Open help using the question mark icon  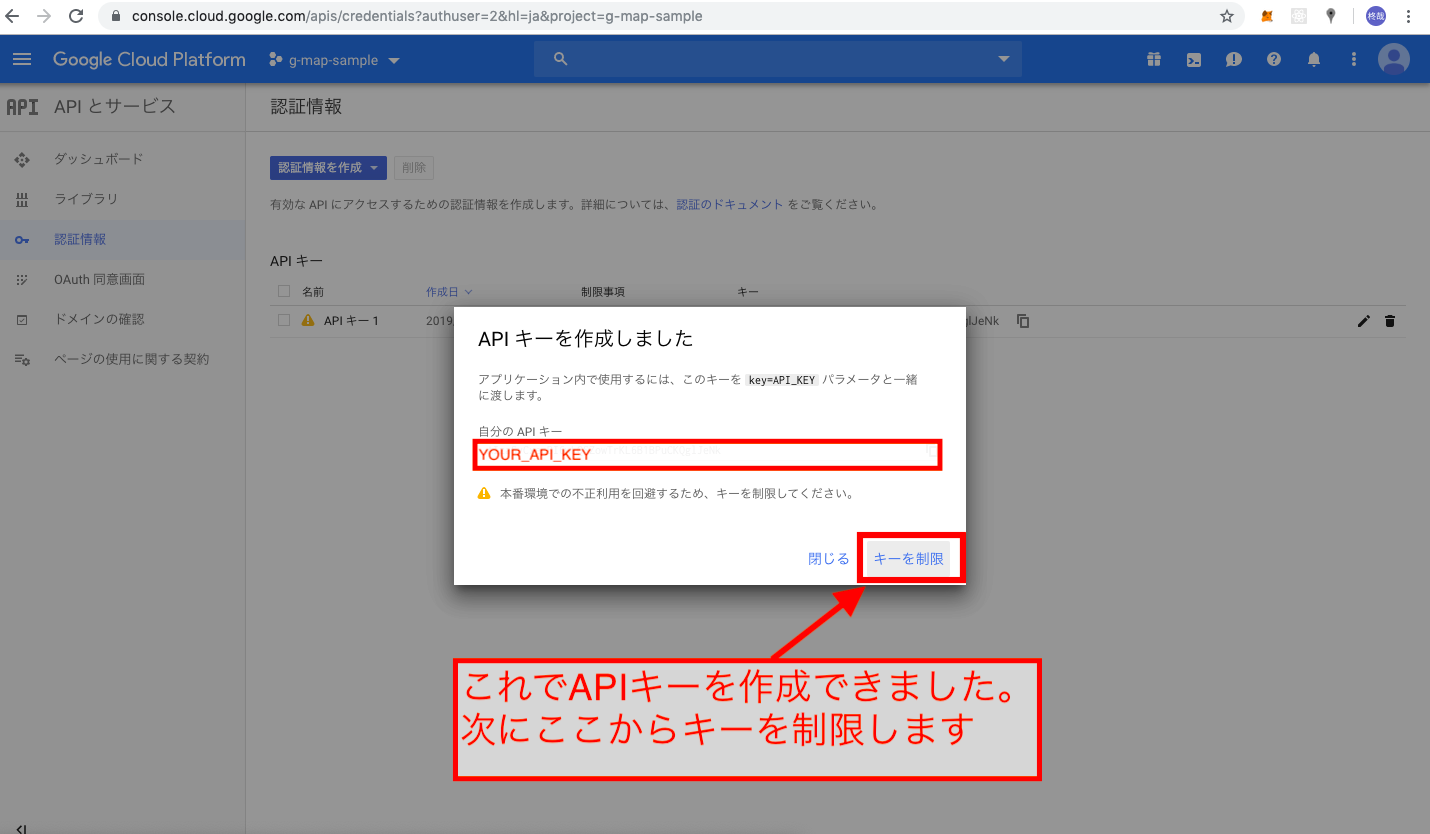click(x=1273, y=59)
